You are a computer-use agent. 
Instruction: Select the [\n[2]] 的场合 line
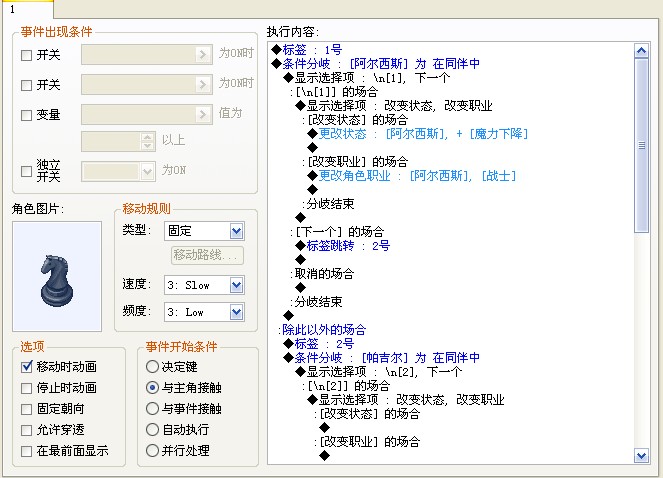[x=346, y=386]
